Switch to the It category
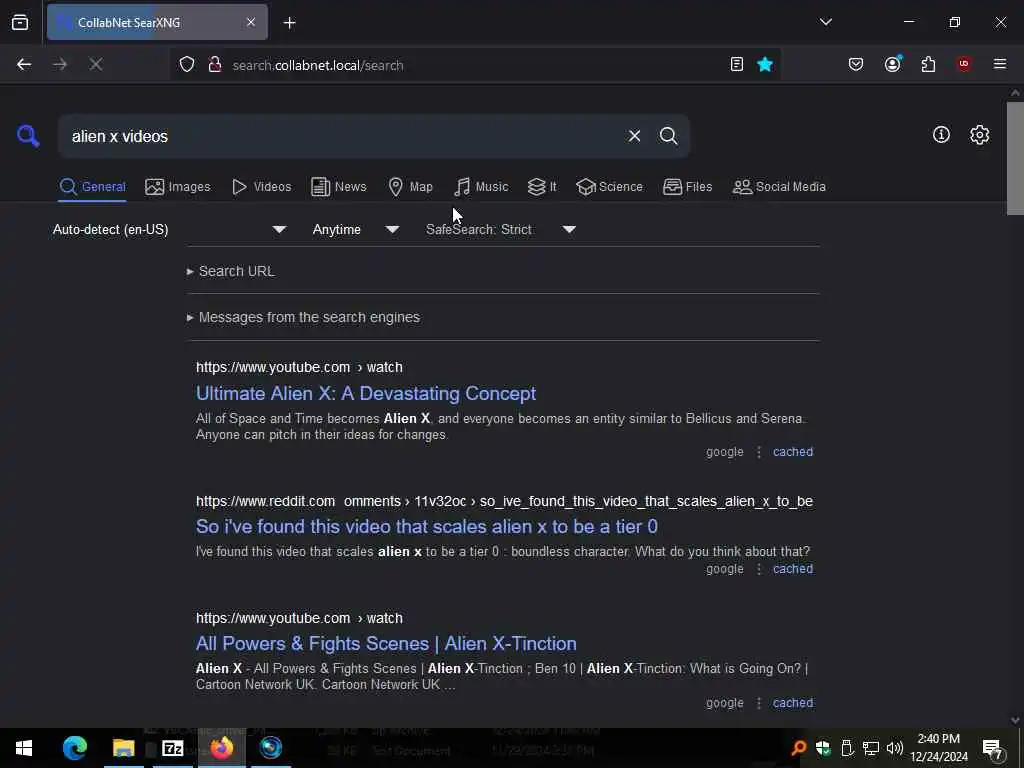Image resolution: width=1024 pixels, height=768 pixels. pos(542,187)
